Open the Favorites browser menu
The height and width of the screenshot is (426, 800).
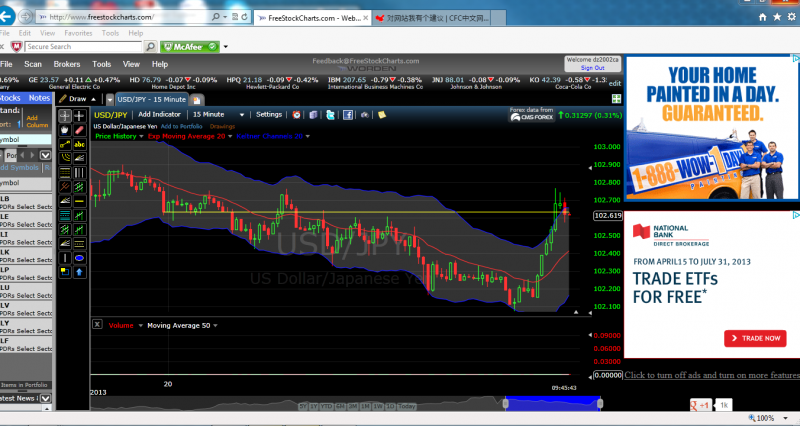[78, 33]
